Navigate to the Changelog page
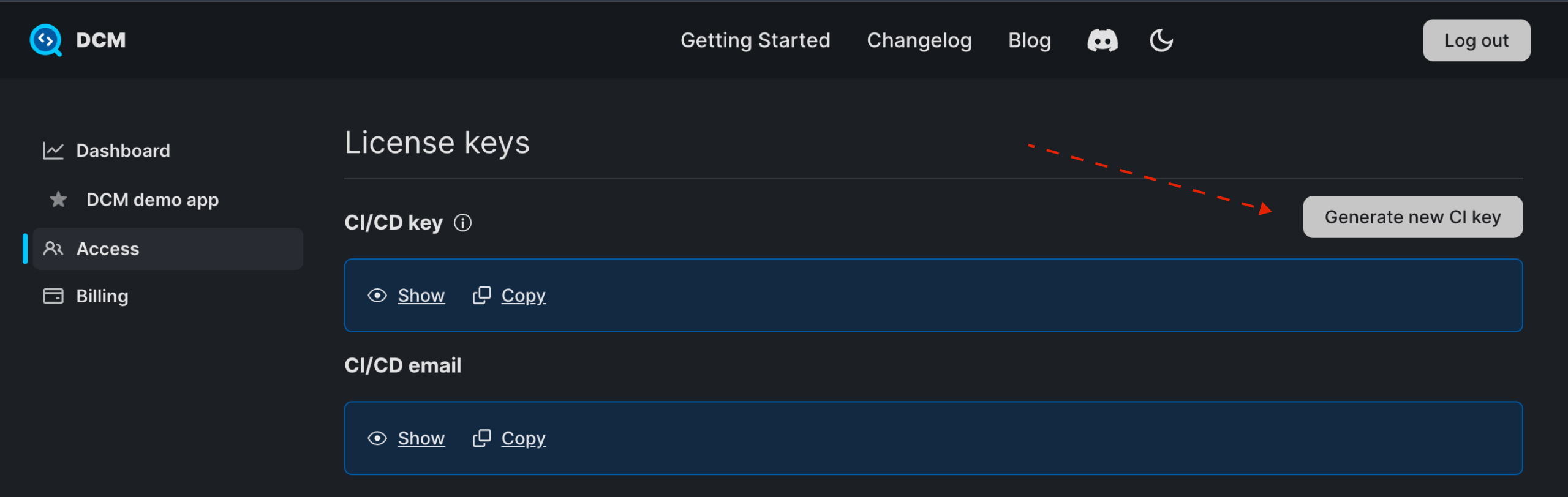 919,40
